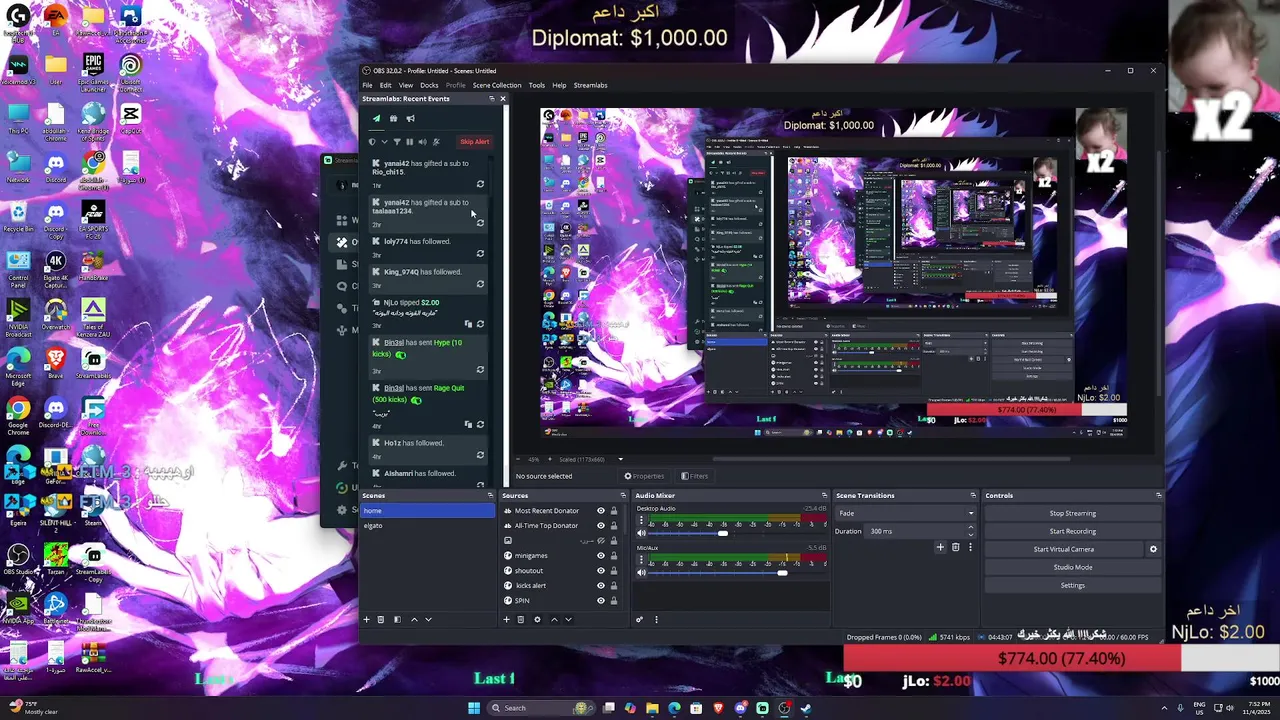Hide the minigames source
The image size is (1280, 720).
point(601,556)
